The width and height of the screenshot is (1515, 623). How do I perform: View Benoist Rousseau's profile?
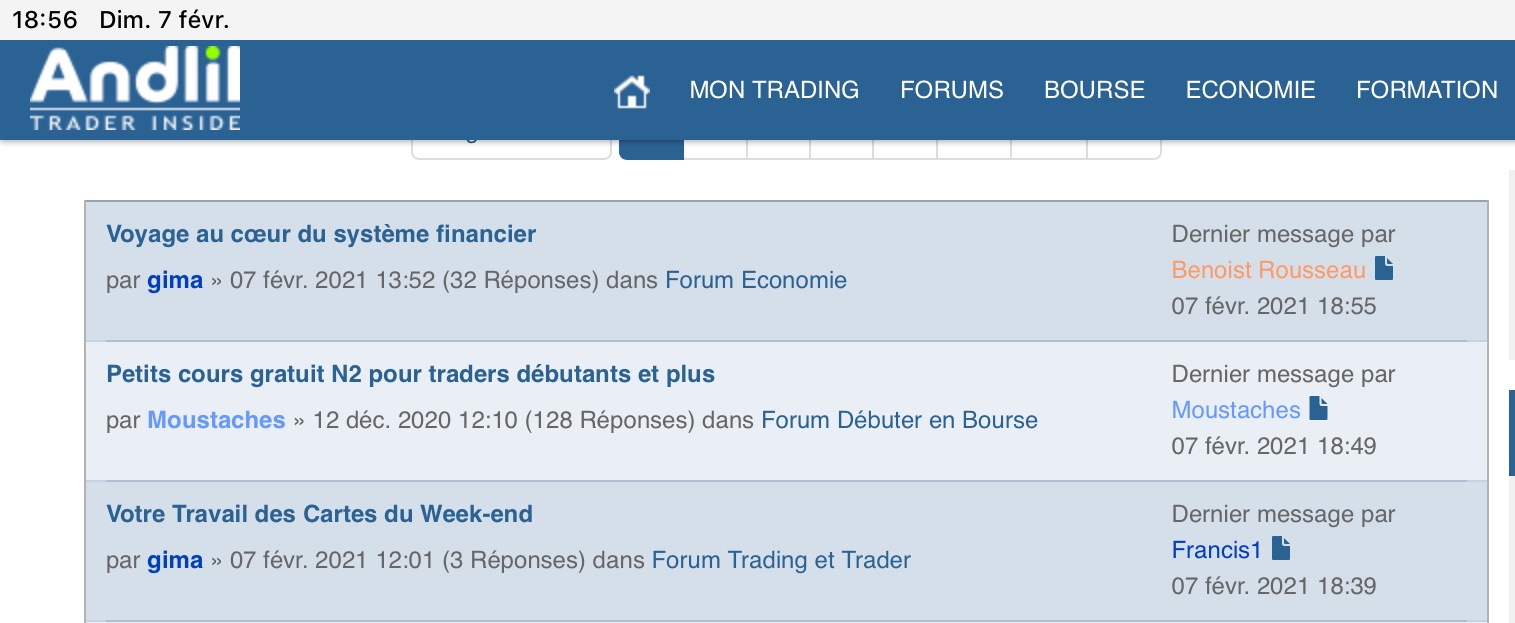1268,270
